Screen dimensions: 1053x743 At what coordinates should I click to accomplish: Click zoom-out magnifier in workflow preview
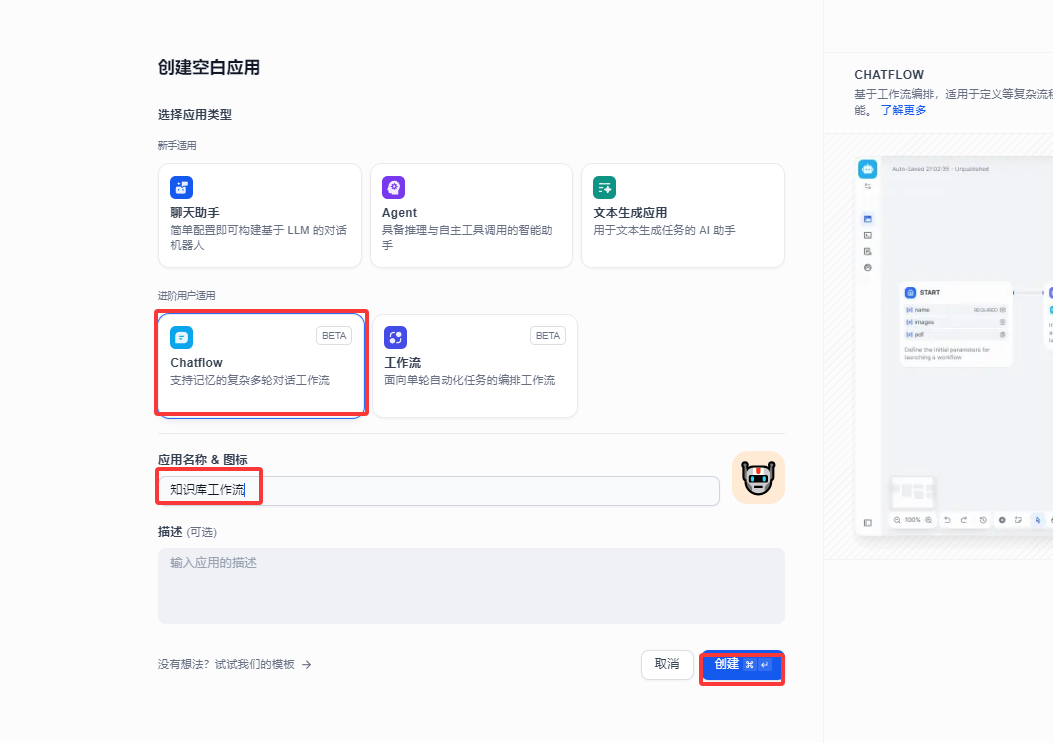click(897, 520)
